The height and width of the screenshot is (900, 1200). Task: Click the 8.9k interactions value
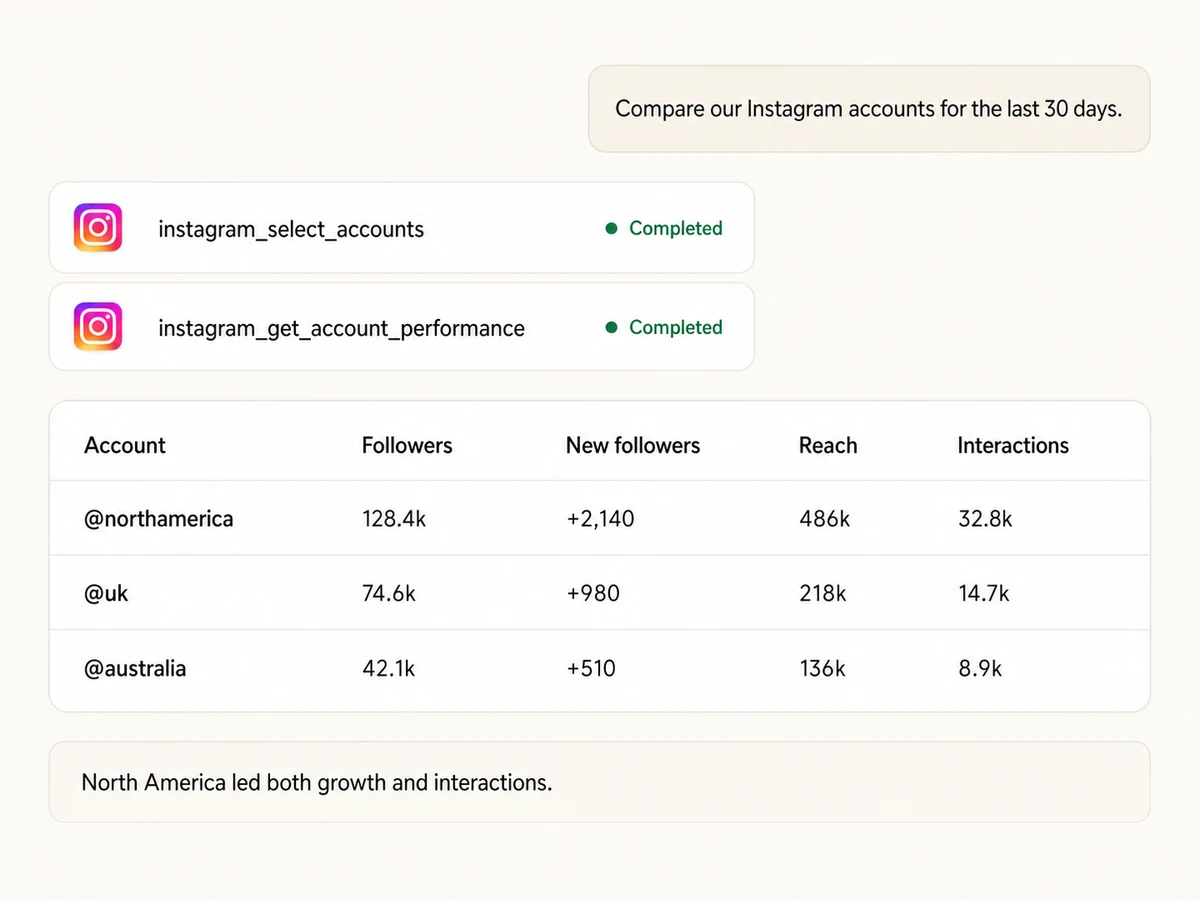click(980, 668)
